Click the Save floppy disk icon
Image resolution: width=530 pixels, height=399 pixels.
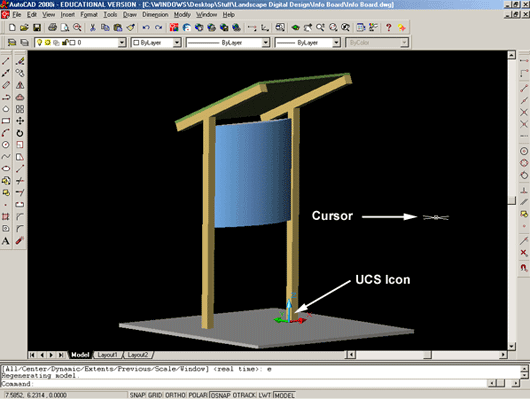pos(37,27)
